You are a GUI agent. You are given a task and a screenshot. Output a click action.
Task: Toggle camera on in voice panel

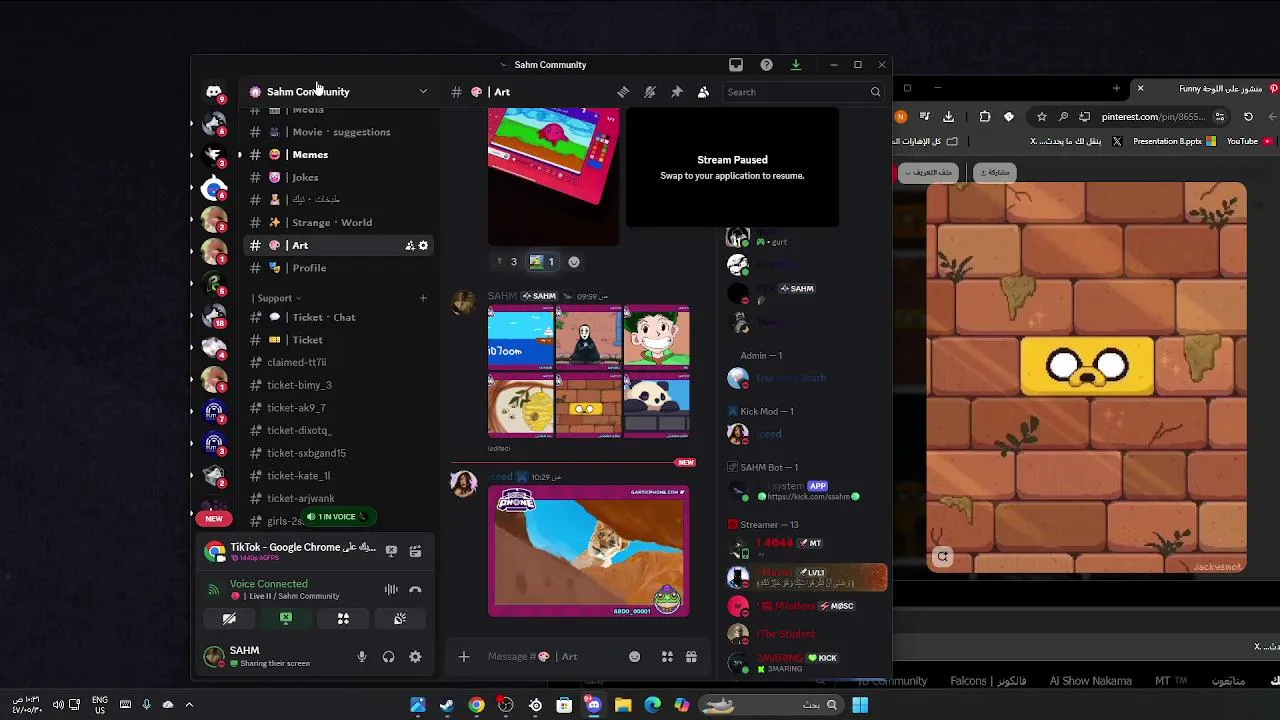coord(229,619)
